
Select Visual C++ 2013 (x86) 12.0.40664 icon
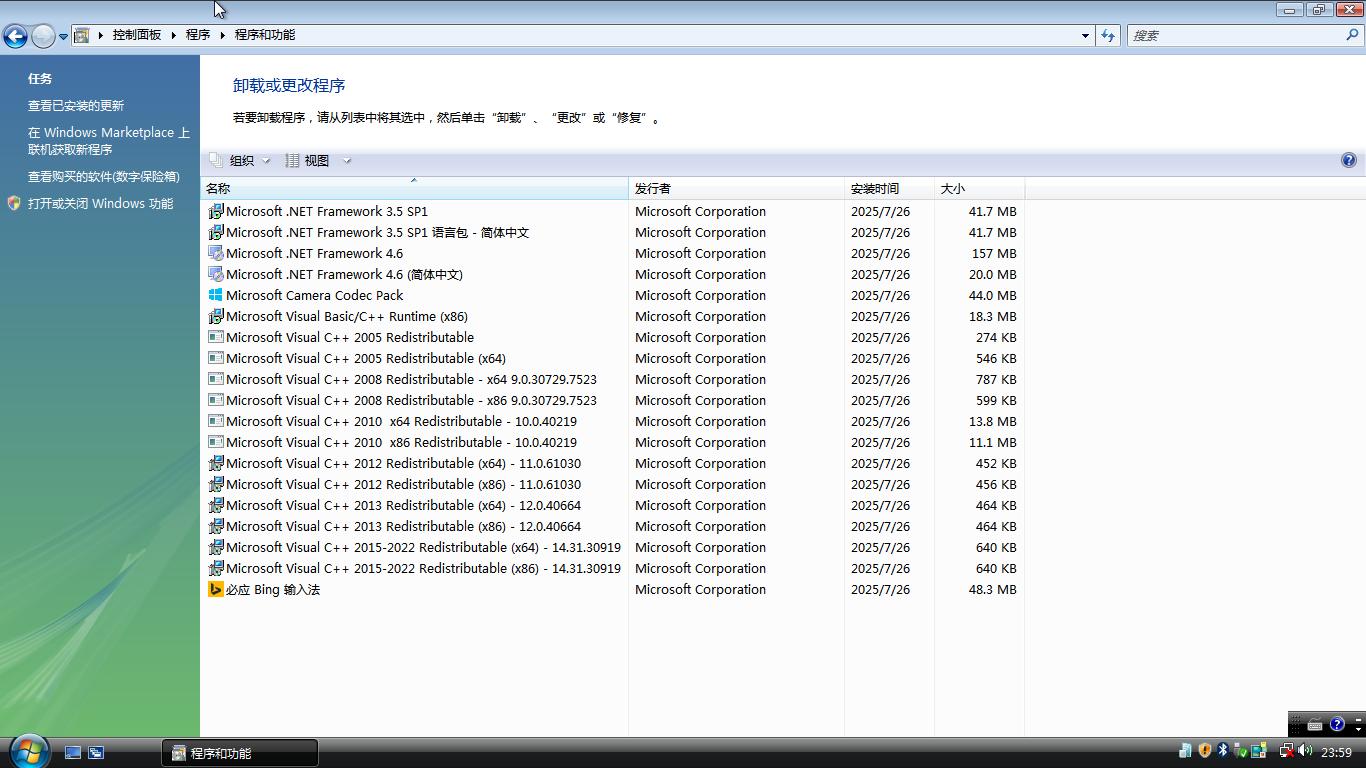click(x=216, y=527)
